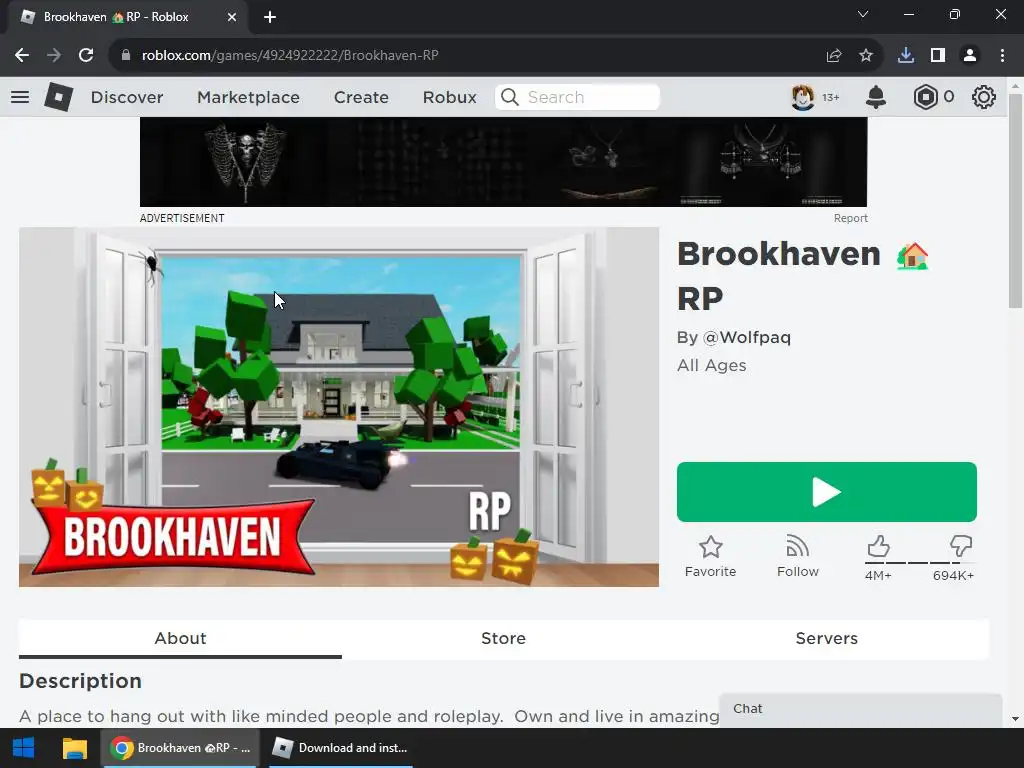Open the Windows Start menu
Screen dimensions: 1024x768
[24, 748]
